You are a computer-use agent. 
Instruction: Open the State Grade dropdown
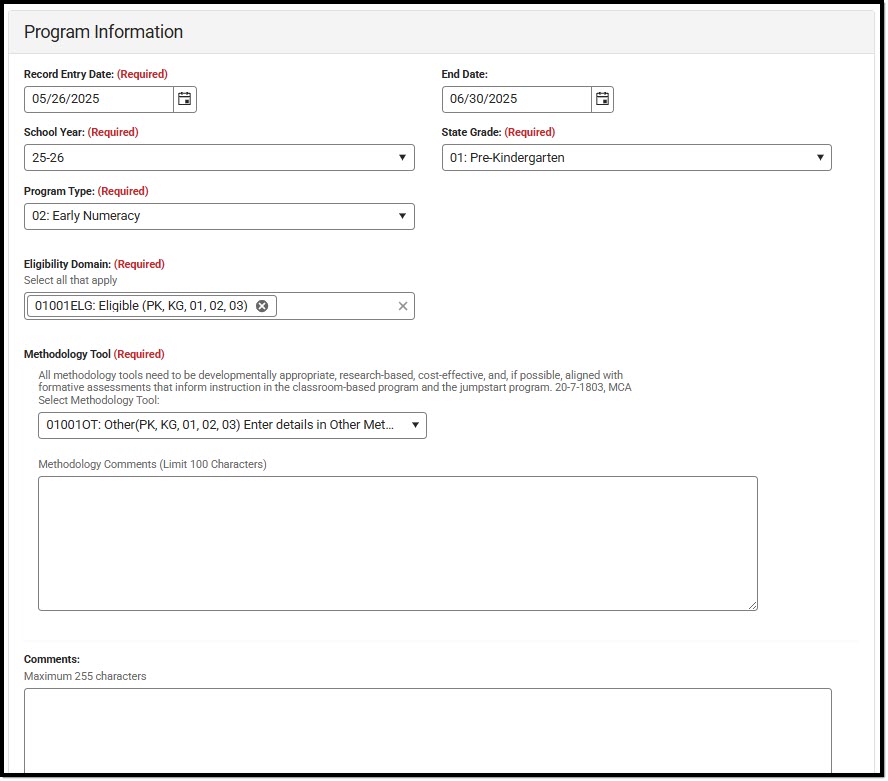(x=637, y=157)
